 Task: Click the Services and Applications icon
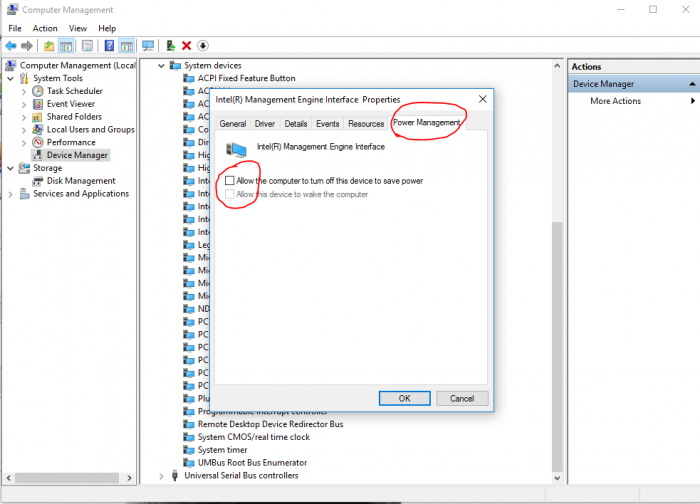(x=25, y=194)
